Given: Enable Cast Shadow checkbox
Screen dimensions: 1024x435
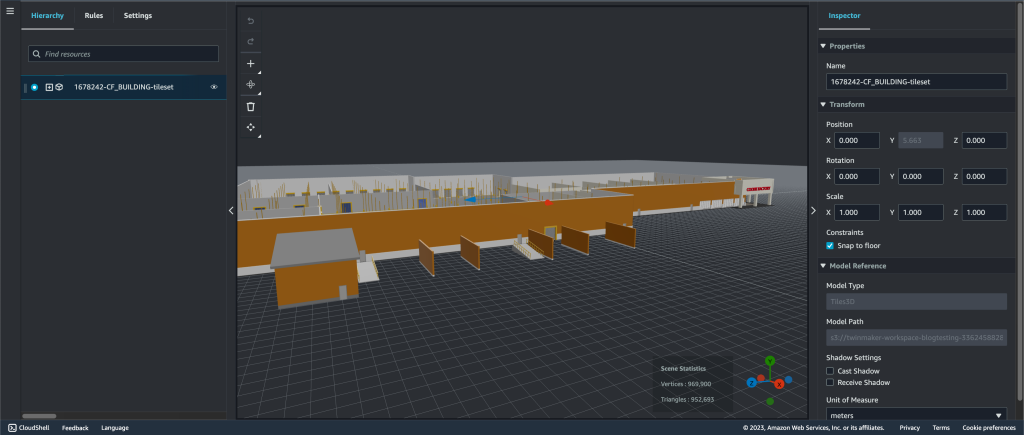Looking at the screenshot, I should coord(830,370).
